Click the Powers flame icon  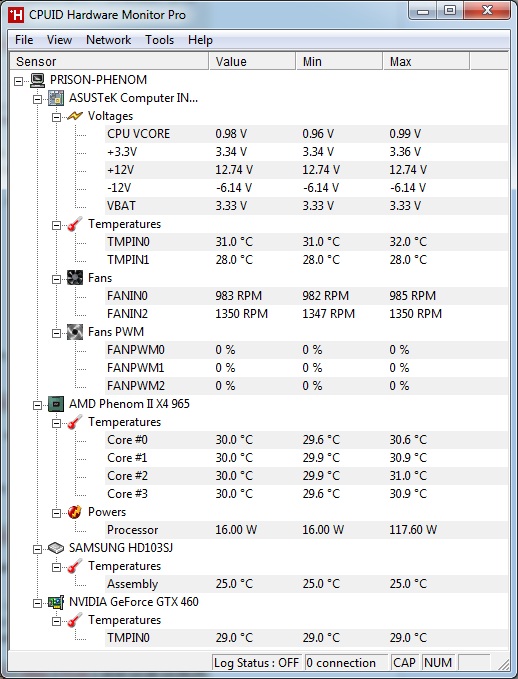pos(75,512)
